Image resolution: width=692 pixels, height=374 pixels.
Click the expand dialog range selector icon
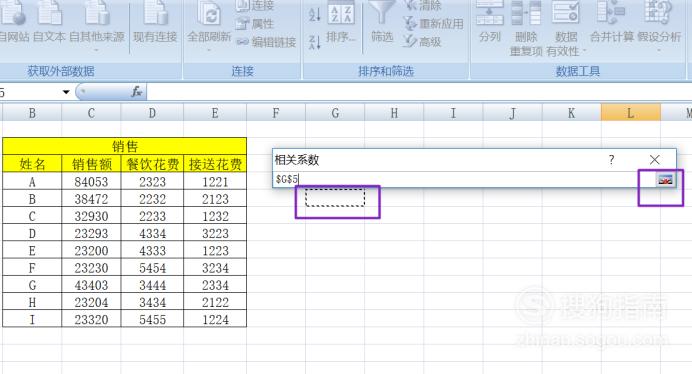point(666,179)
